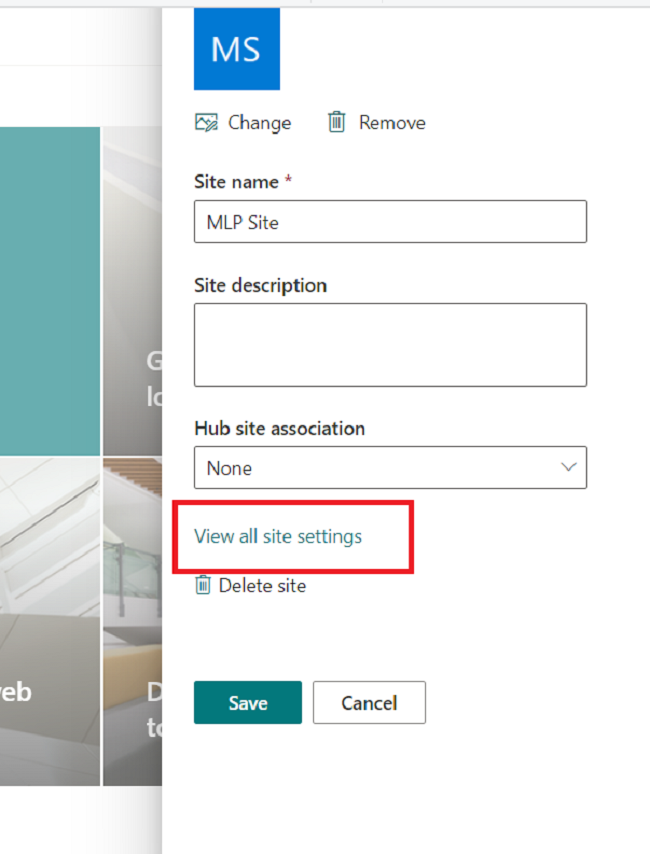Click the upper gray image tile
650x854 pixels.
(x=132, y=290)
